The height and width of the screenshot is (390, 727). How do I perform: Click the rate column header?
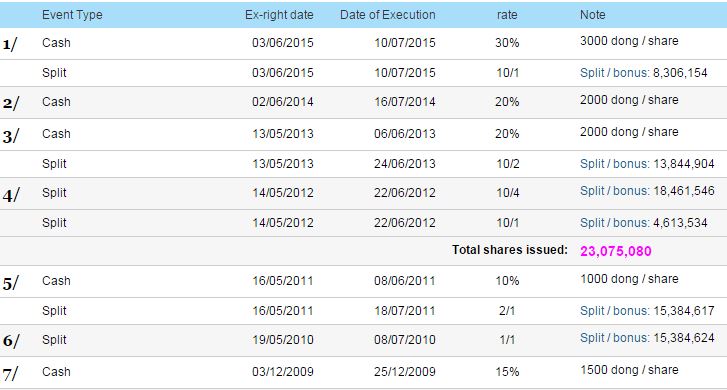pos(507,15)
